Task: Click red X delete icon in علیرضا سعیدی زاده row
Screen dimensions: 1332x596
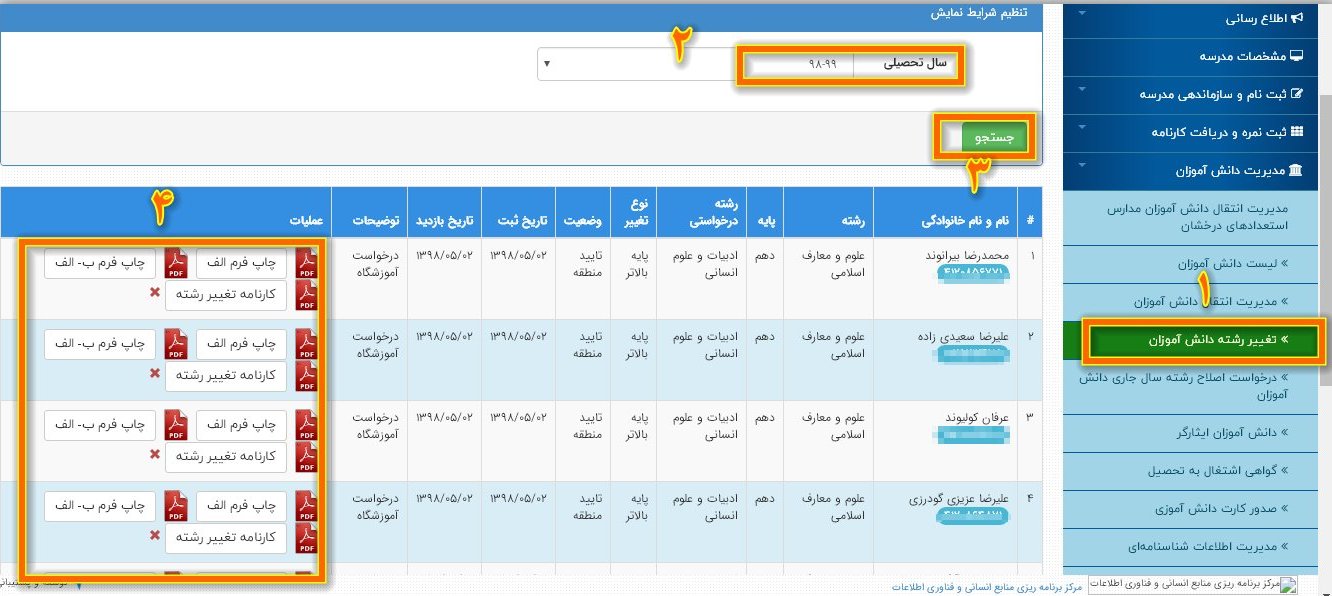Action: (154, 374)
